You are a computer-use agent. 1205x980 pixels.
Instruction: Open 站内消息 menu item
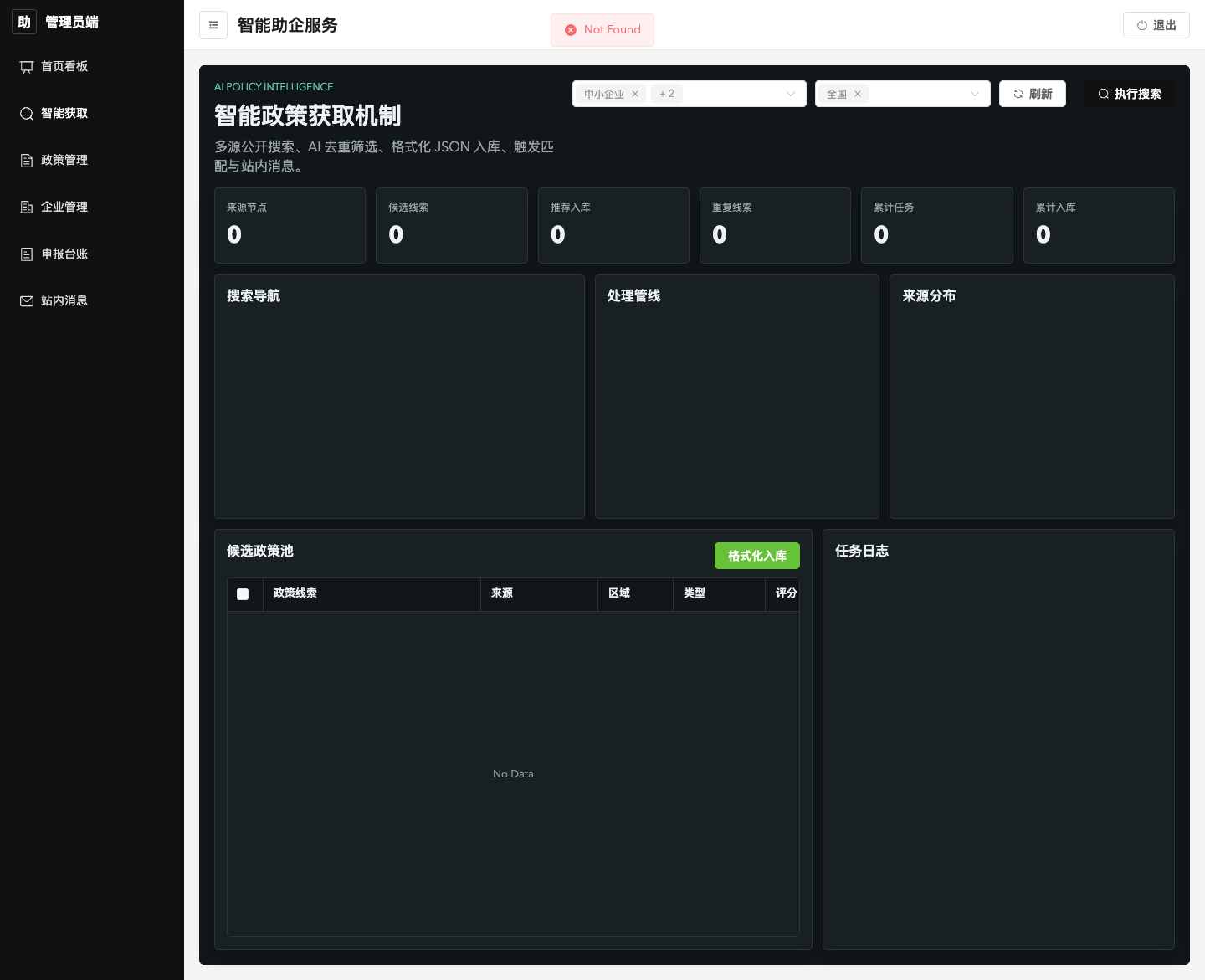pyautogui.click(x=92, y=301)
